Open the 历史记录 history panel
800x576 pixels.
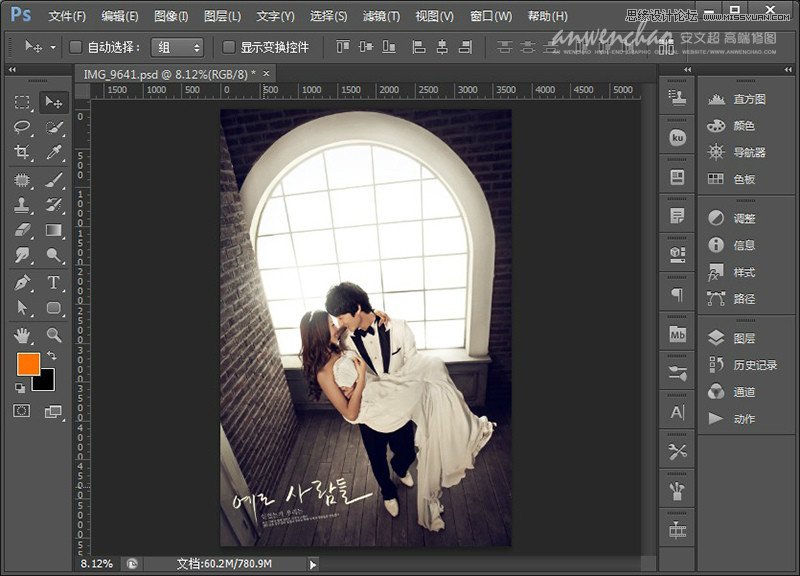pyautogui.click(x=754, y=365)
